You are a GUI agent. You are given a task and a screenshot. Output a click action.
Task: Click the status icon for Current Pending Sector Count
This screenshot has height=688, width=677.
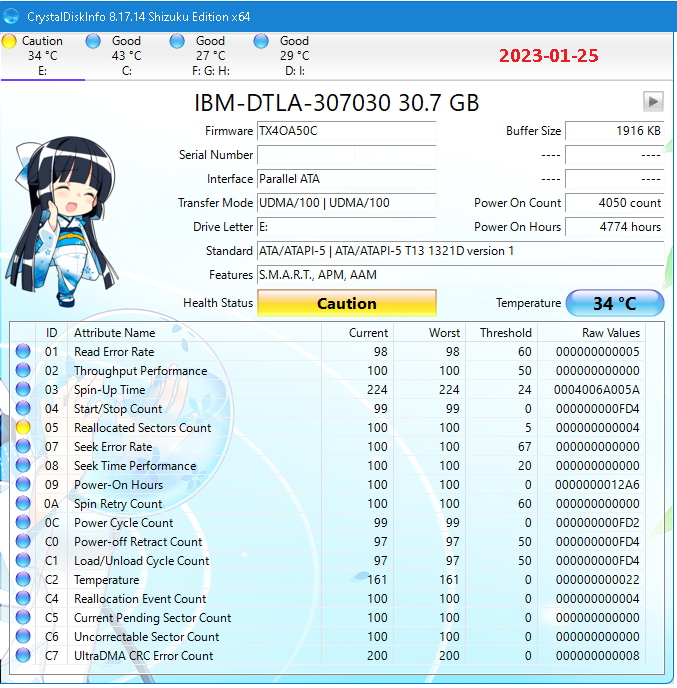click(x=23, y=617)
